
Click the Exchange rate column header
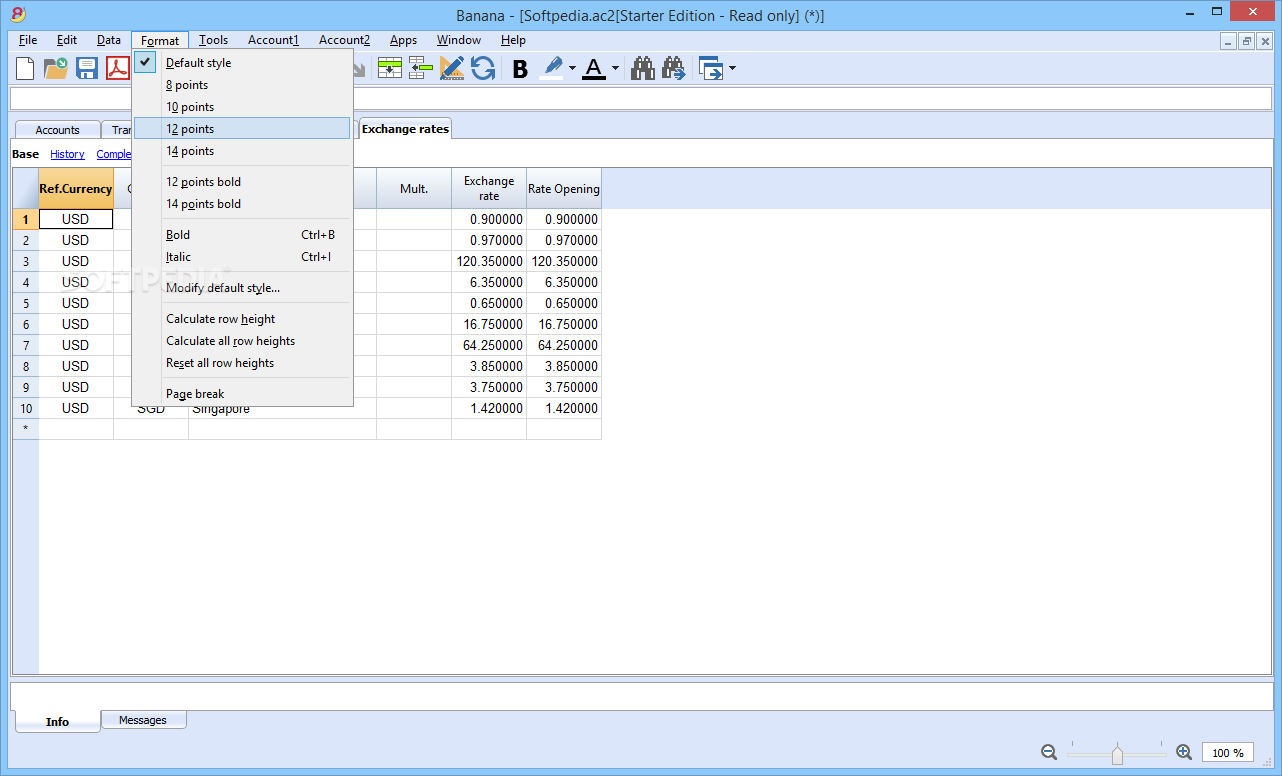[x=489, y=189]
